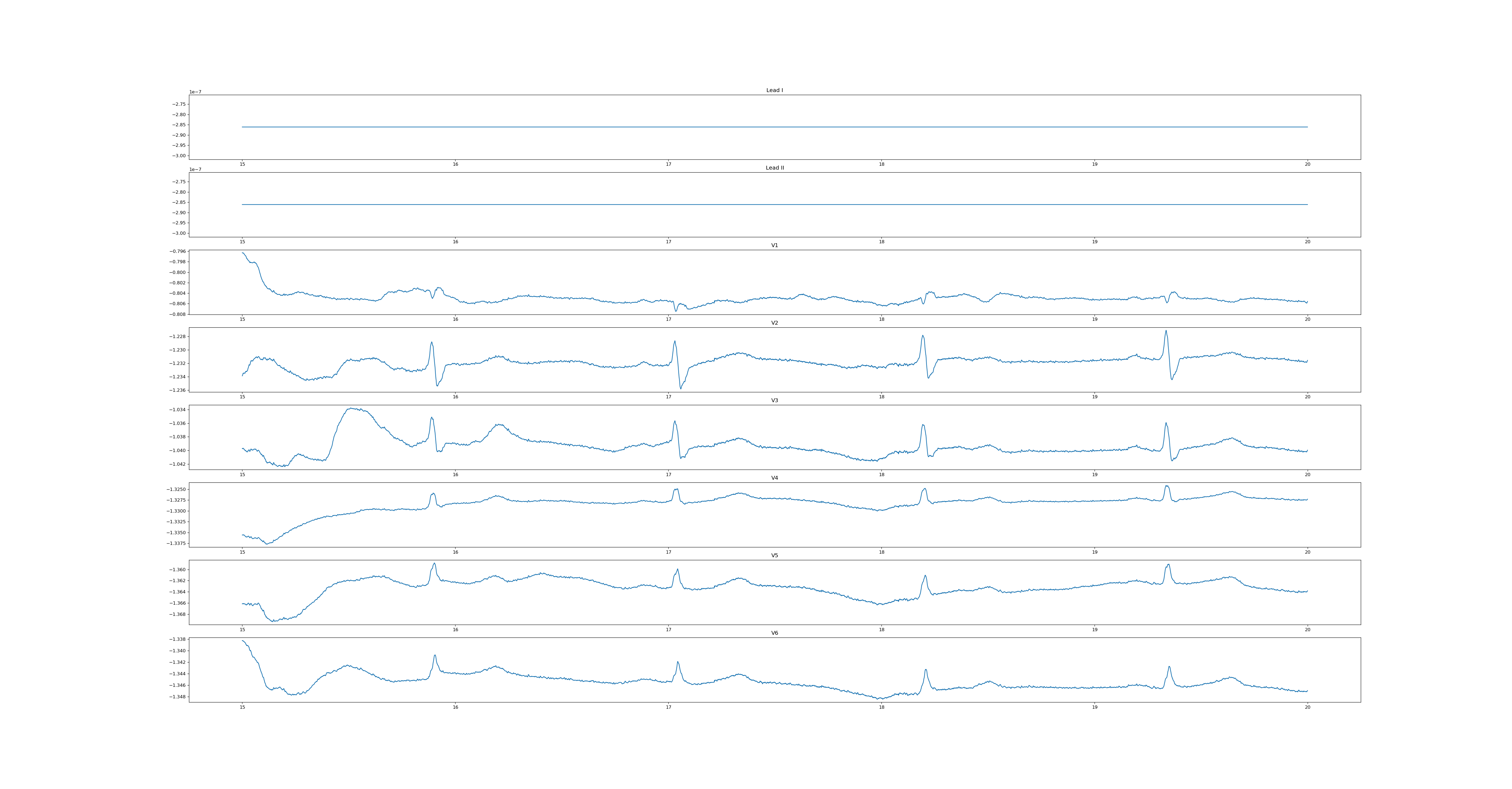Click y-axis tick −1.338 on V6 plot
This screenshot has height=789, width=1512.
pyautogui.click(x=177, y=639)
